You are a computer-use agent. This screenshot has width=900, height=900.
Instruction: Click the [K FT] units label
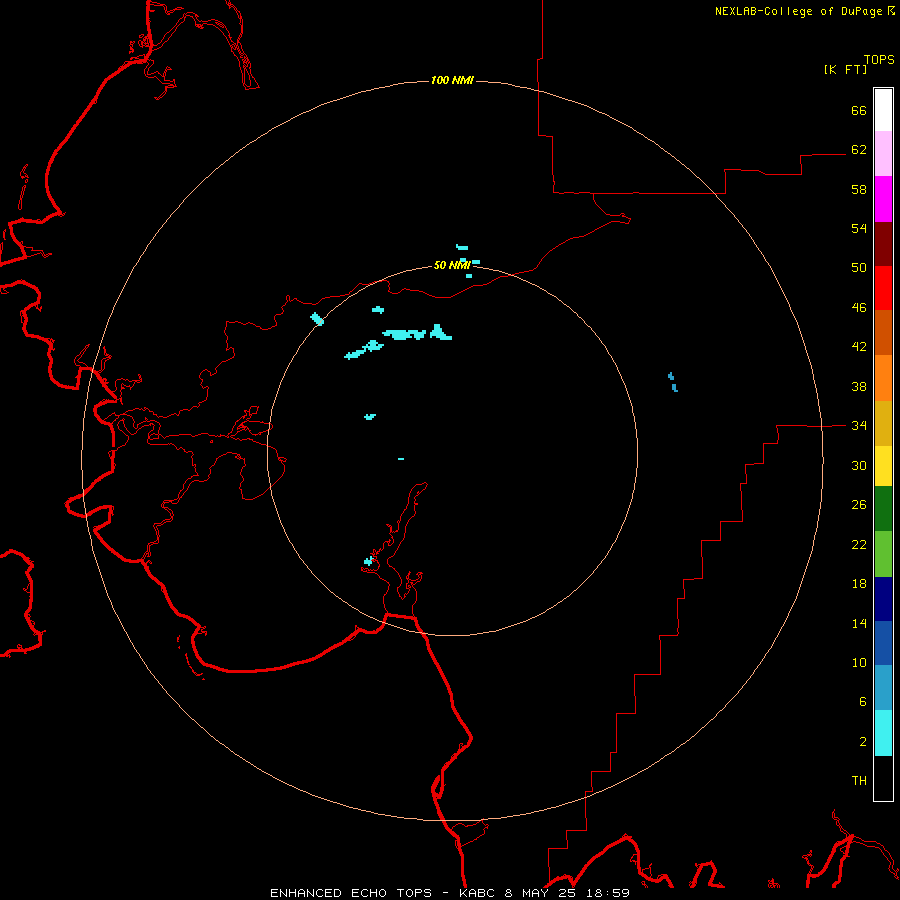[x=845, y=69]
